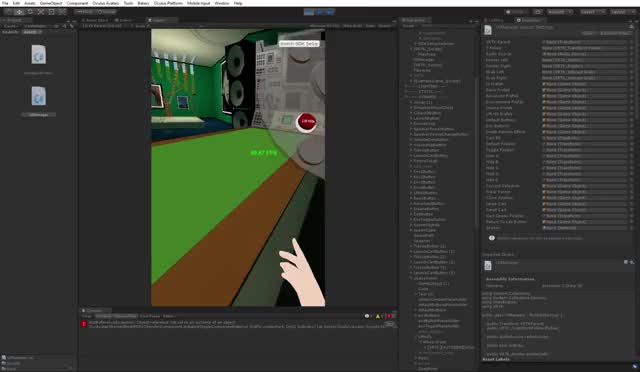Open the Oculus Platform menu
The width and height of the screenshot is (640, 372).
tap(168, 3)
